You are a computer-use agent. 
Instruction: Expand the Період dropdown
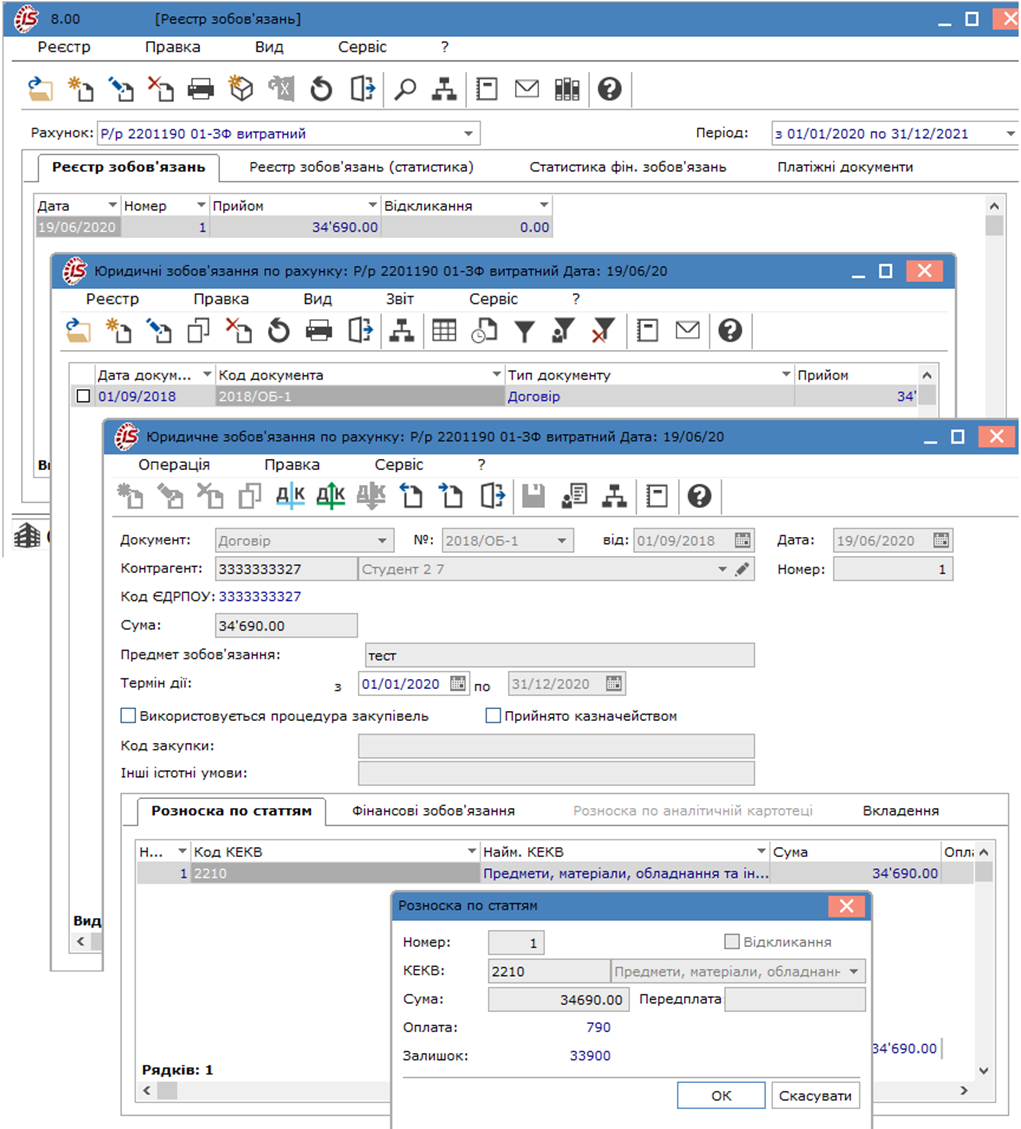click(x=1010, y=134)
